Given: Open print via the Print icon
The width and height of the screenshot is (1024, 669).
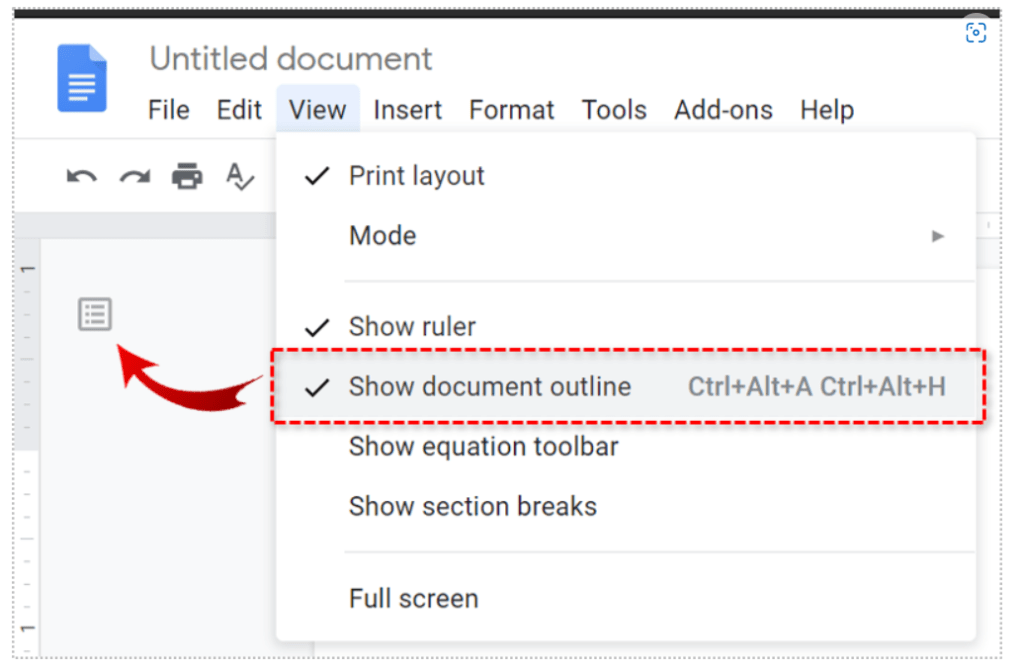Looking at the screenshot, I should pos(187,176).
